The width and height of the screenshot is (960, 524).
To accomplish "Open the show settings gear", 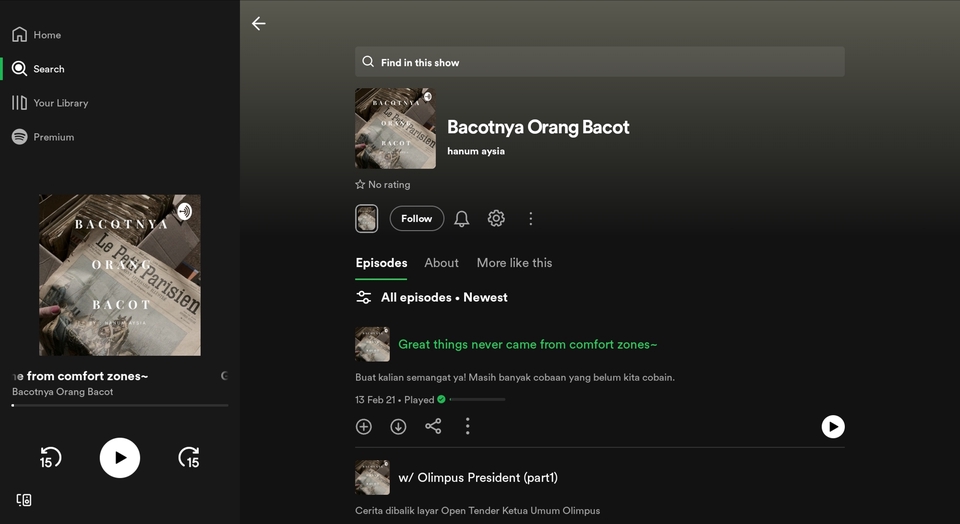I will [x=496, y=219].
